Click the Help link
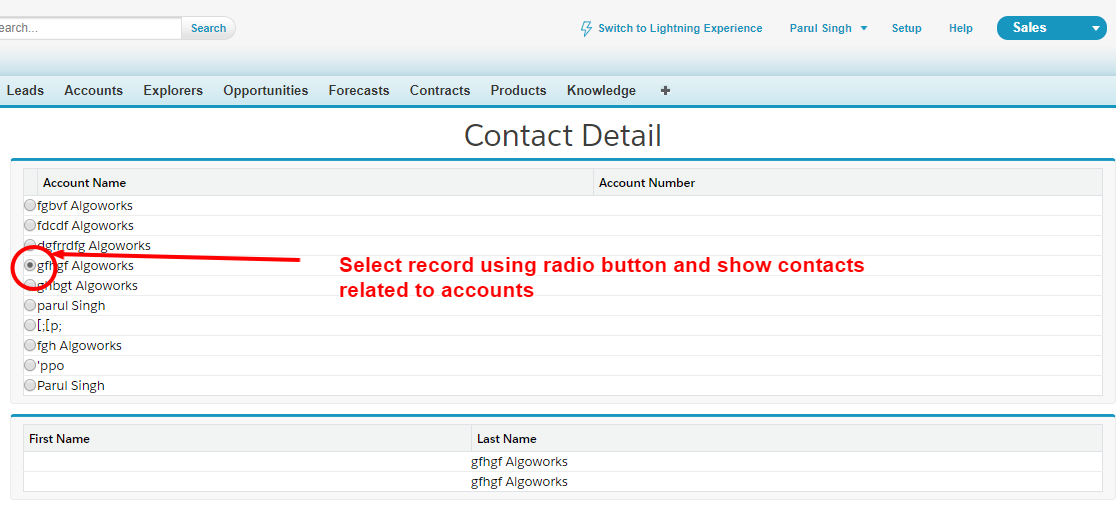 (x=960, y=29)
